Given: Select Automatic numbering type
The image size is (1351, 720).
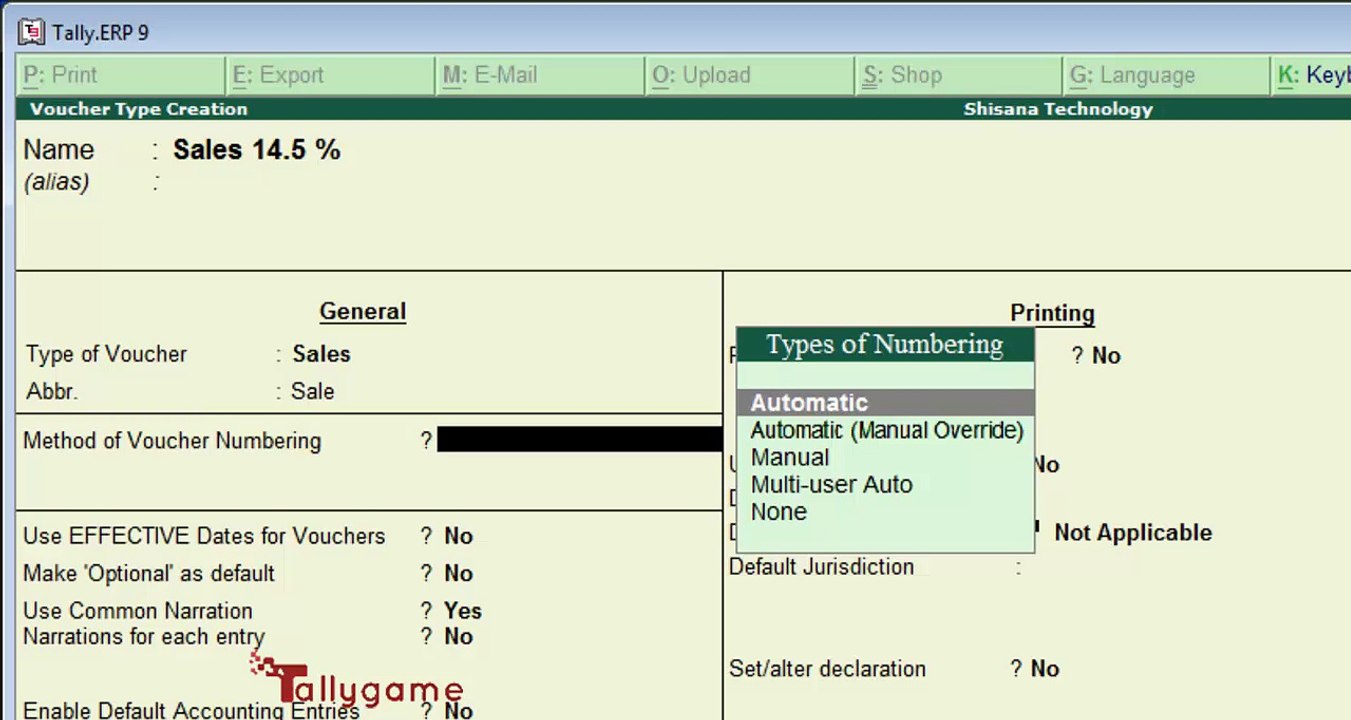Looking at the screenshot, I should coord(885,403).
